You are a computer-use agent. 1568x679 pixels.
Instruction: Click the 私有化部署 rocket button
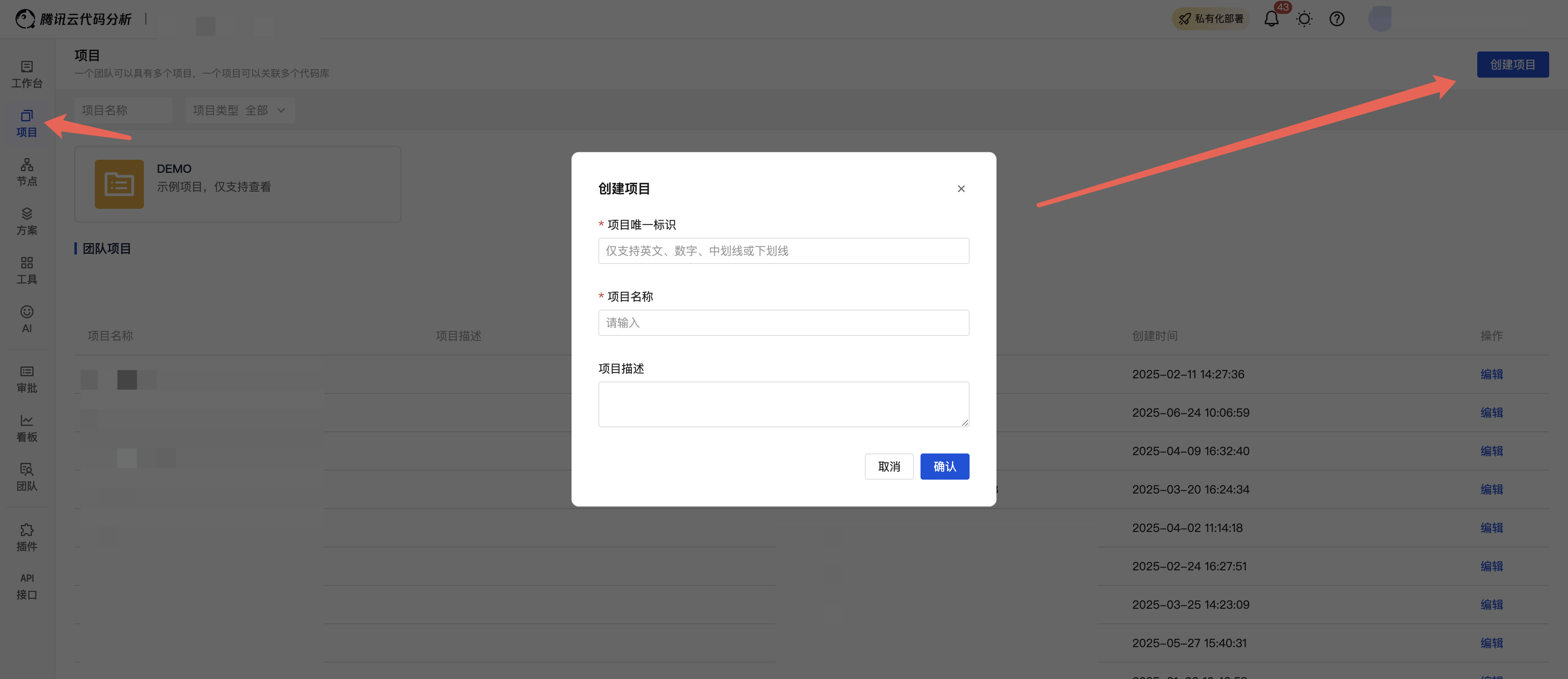(1211, 19)
